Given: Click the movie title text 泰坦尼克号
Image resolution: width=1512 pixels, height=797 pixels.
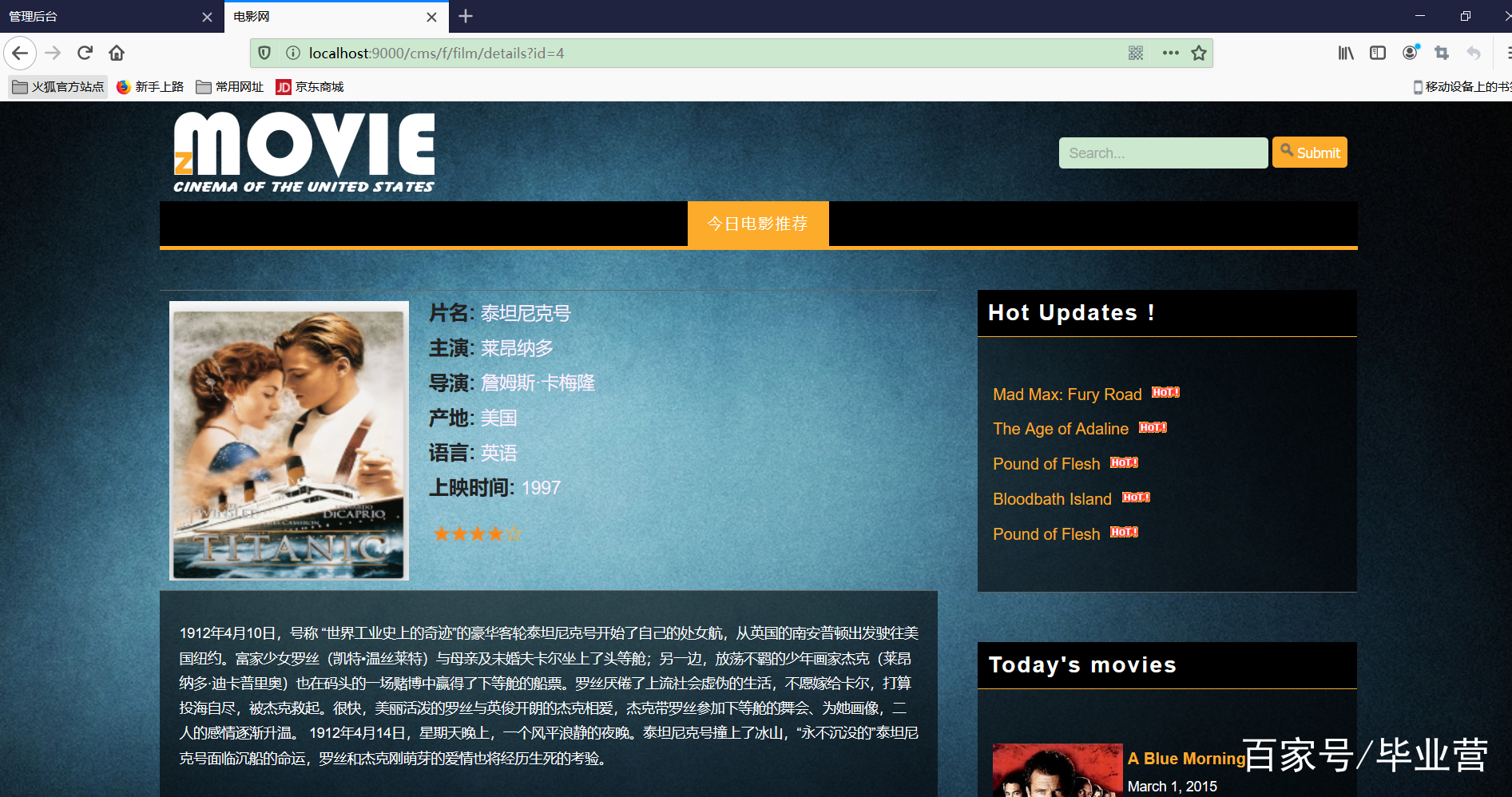Looking at the screenshot, I should [x=526, y=313].
